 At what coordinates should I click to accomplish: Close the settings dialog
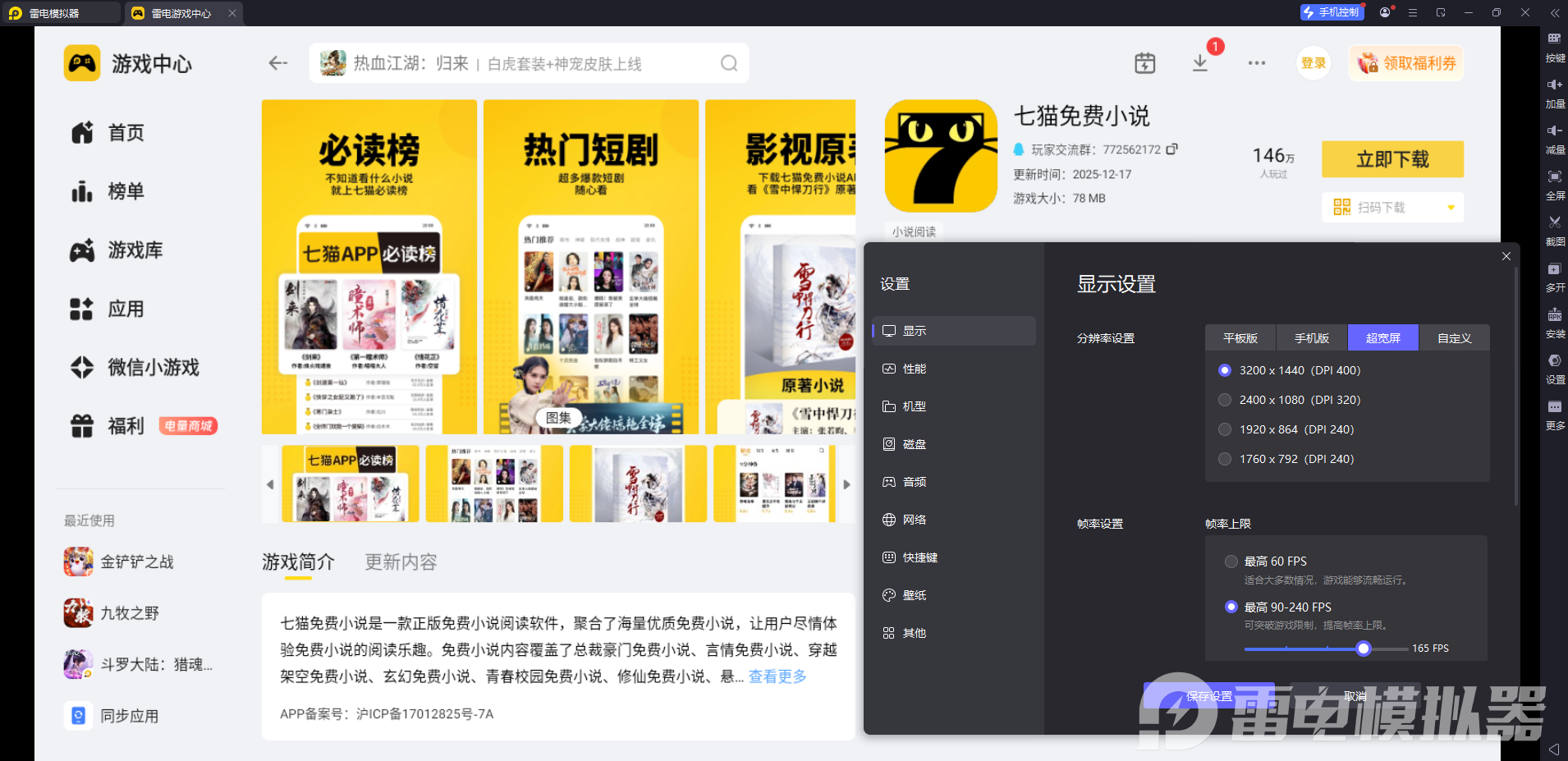coord(1506,256)
